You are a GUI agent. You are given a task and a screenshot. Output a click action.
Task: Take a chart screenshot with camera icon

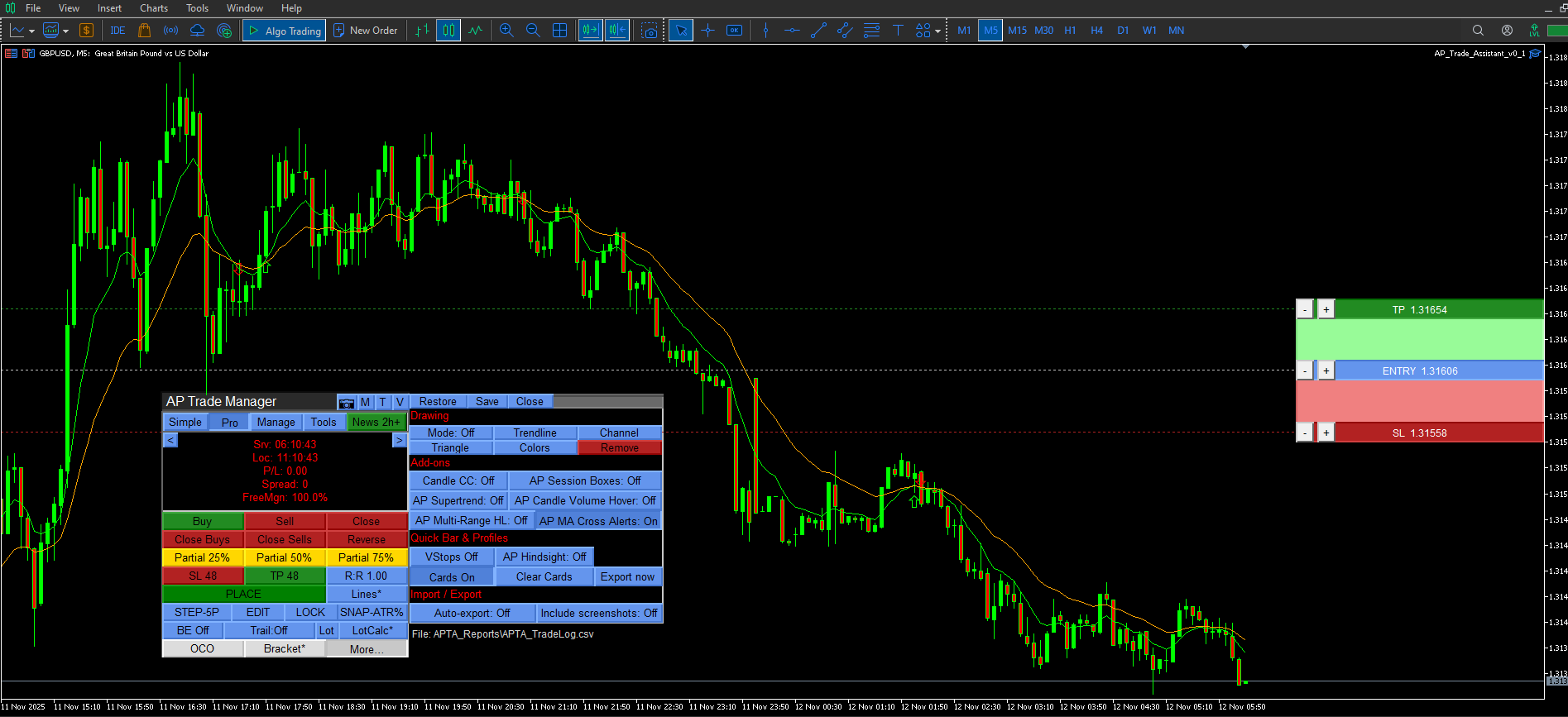[x=650, y=31]
